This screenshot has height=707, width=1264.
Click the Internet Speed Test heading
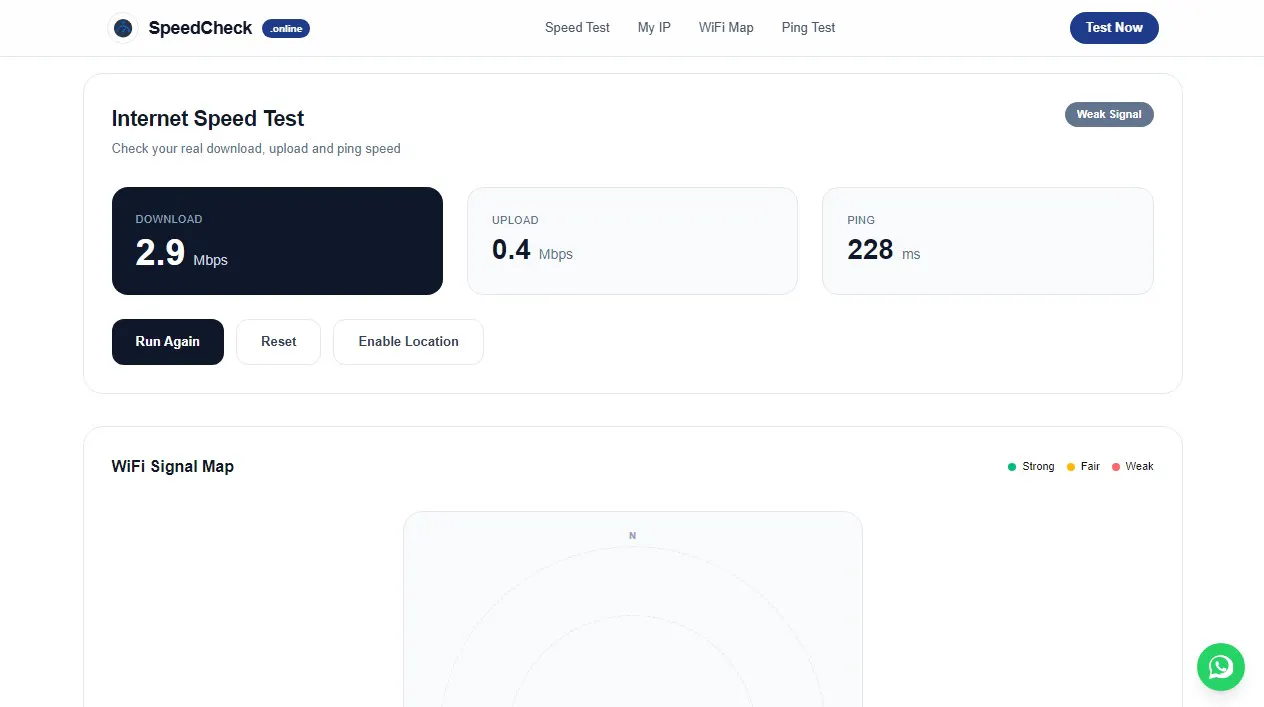click(208, 118)
